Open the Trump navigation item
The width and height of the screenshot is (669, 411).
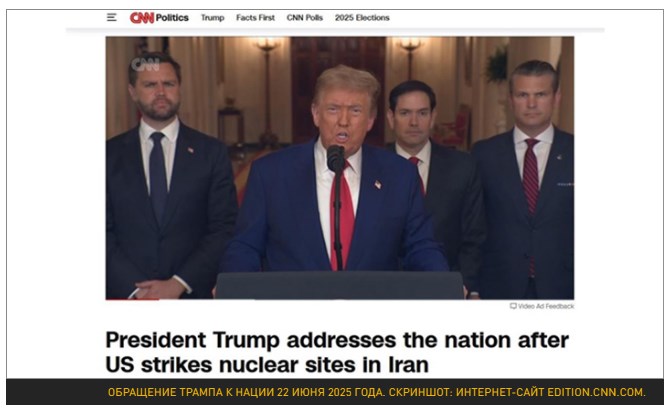(x=212, y=17)
